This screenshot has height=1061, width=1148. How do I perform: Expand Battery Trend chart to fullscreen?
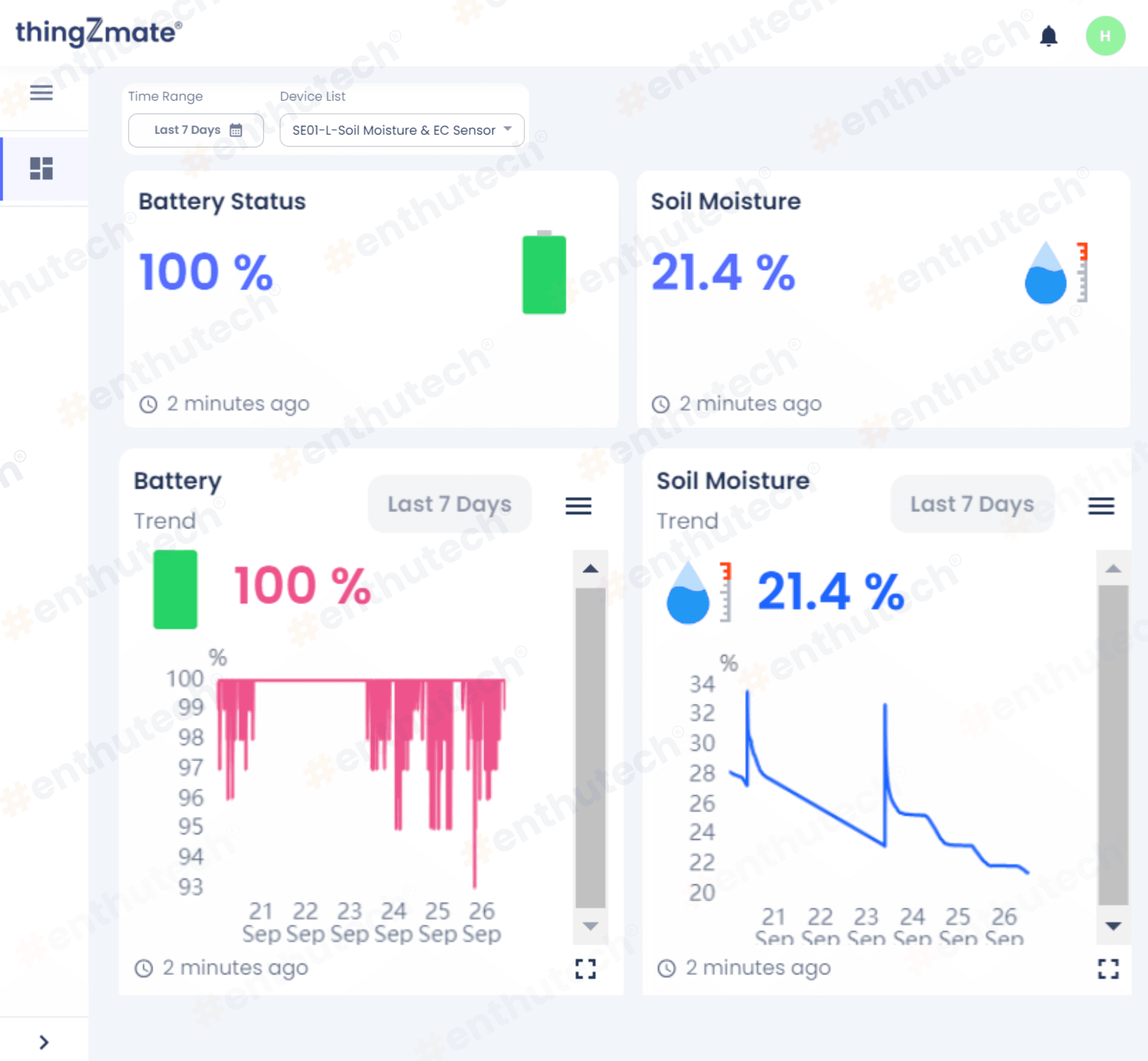point(585,969)
